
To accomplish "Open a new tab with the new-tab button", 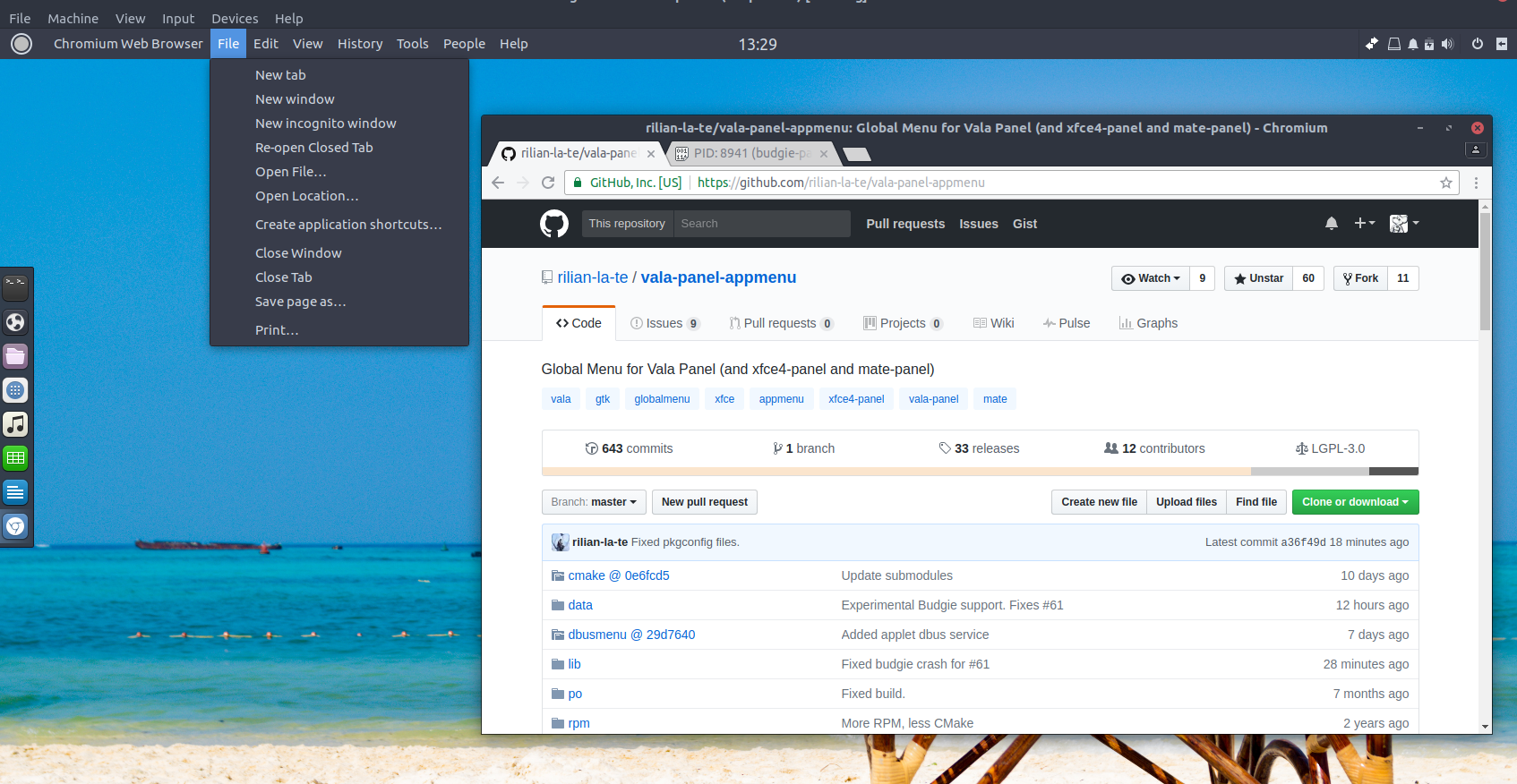I will coord(857,154).
